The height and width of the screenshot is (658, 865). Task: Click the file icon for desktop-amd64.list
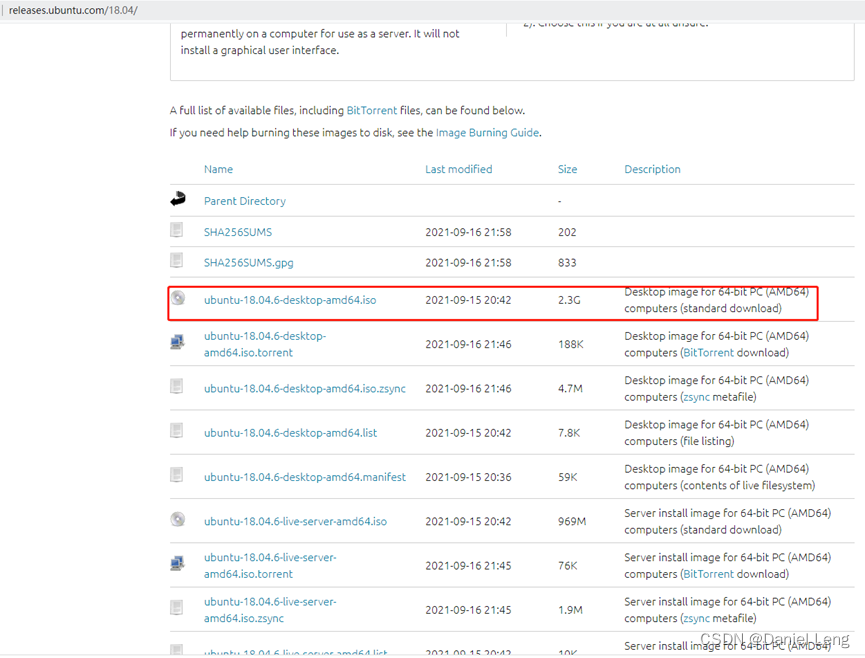tap(177, 430)
